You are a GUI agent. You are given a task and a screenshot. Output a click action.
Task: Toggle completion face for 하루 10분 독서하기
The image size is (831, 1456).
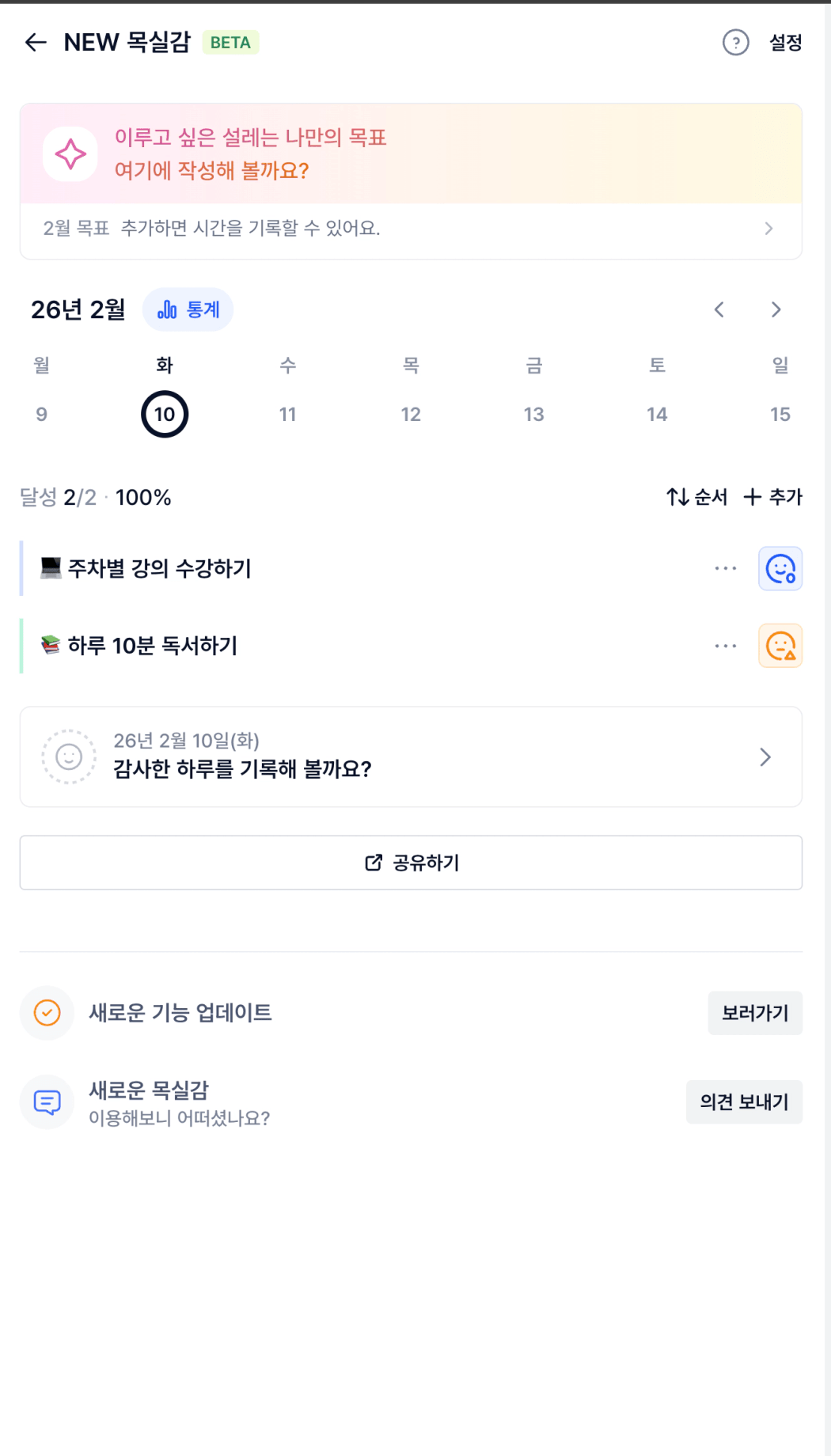(780, 646)
